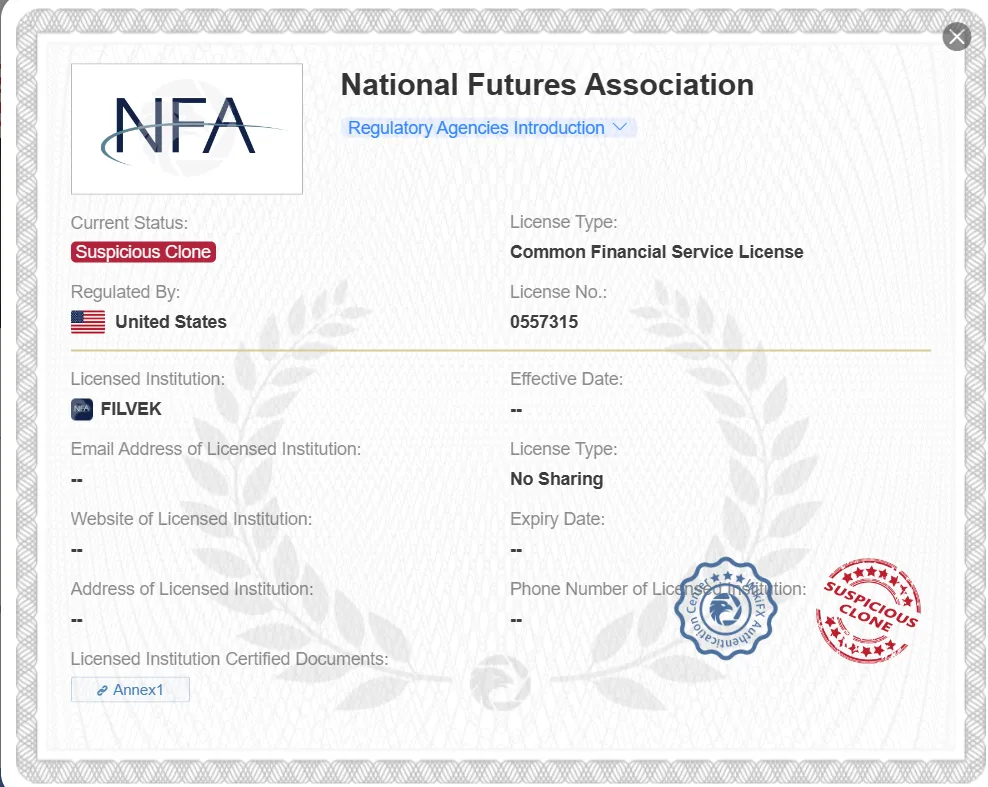Screen dimensions: 988x787
Task: Click the Regulated By label
Action: (125, 292)
